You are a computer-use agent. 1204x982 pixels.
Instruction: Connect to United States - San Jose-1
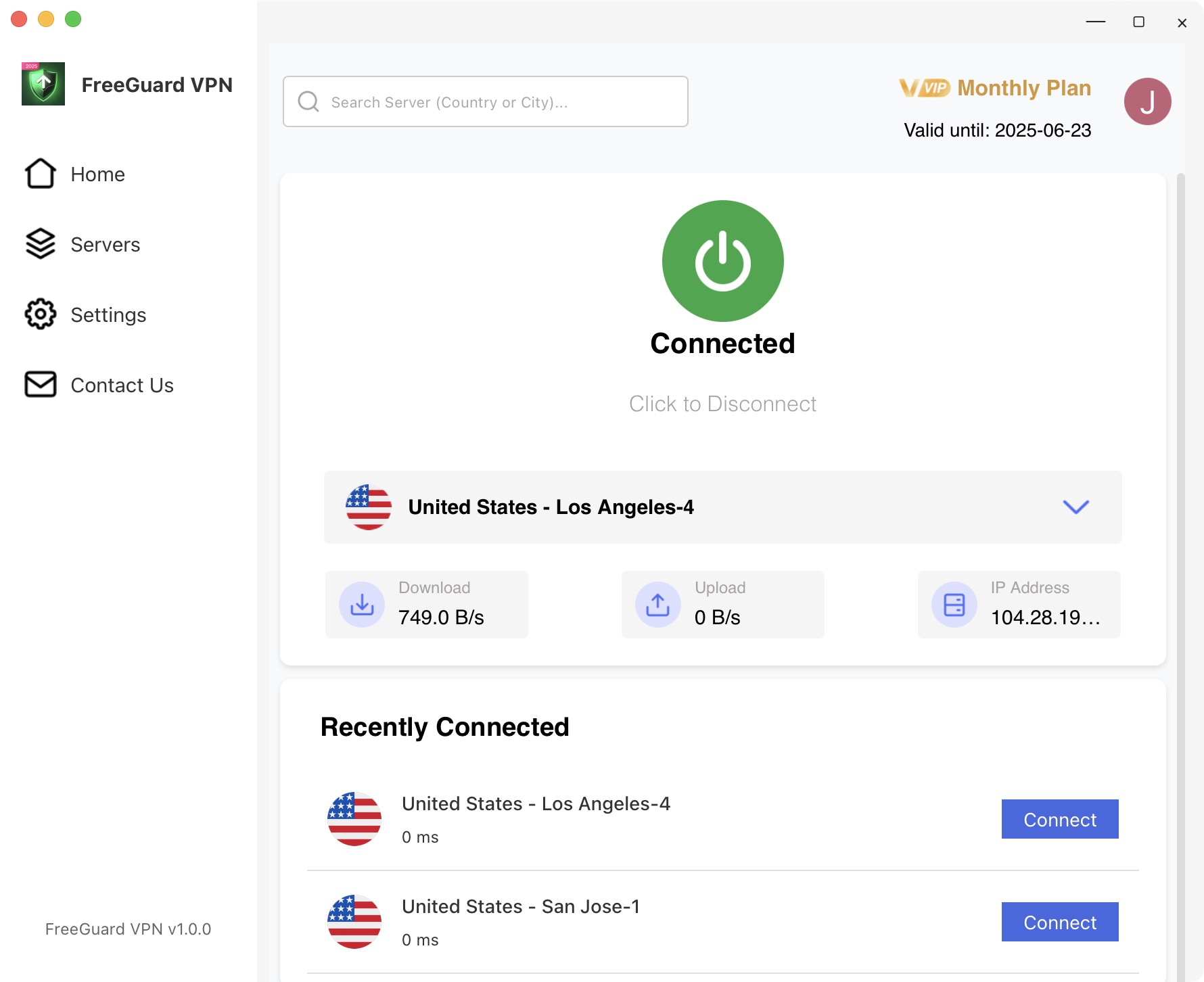pos(1060,922)
